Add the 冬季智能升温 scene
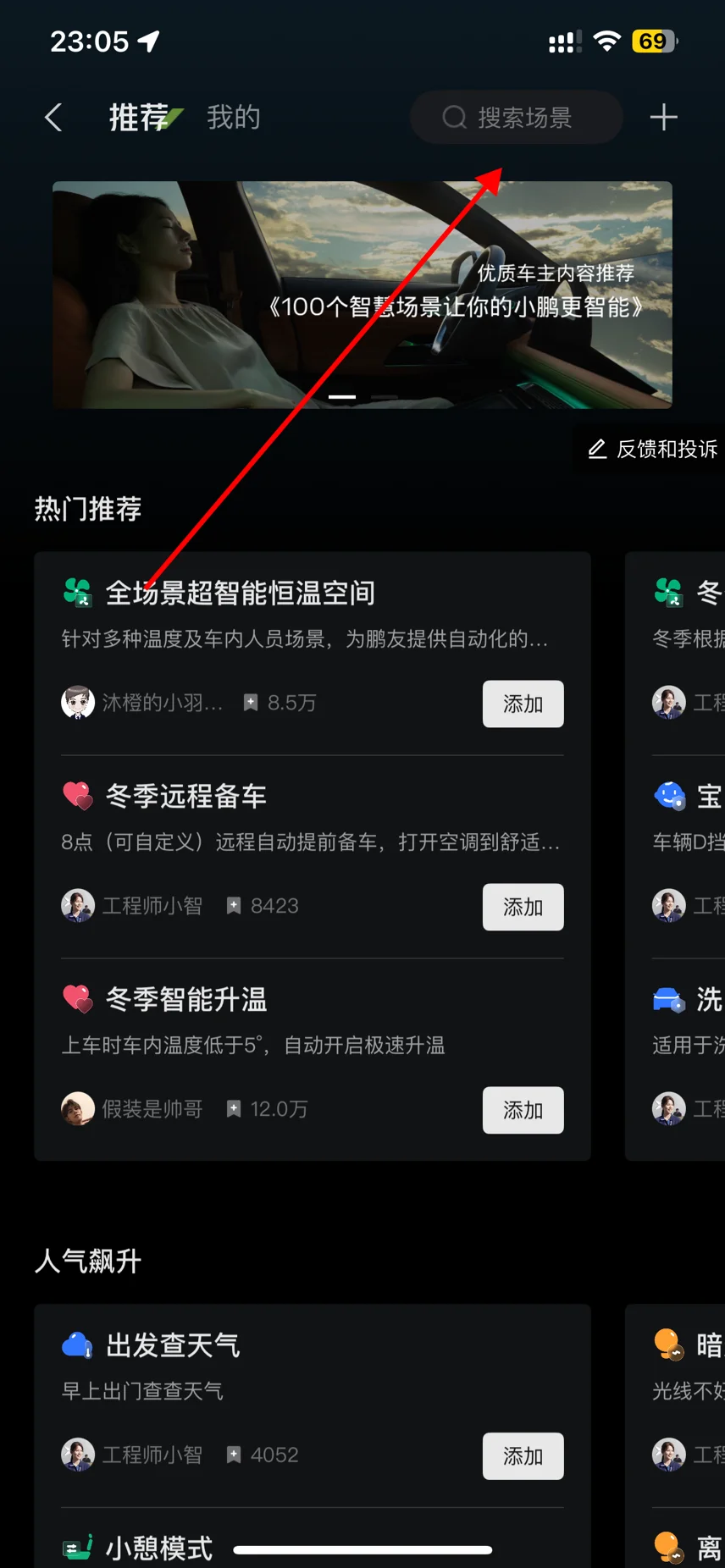 (x=523, y=1110)
